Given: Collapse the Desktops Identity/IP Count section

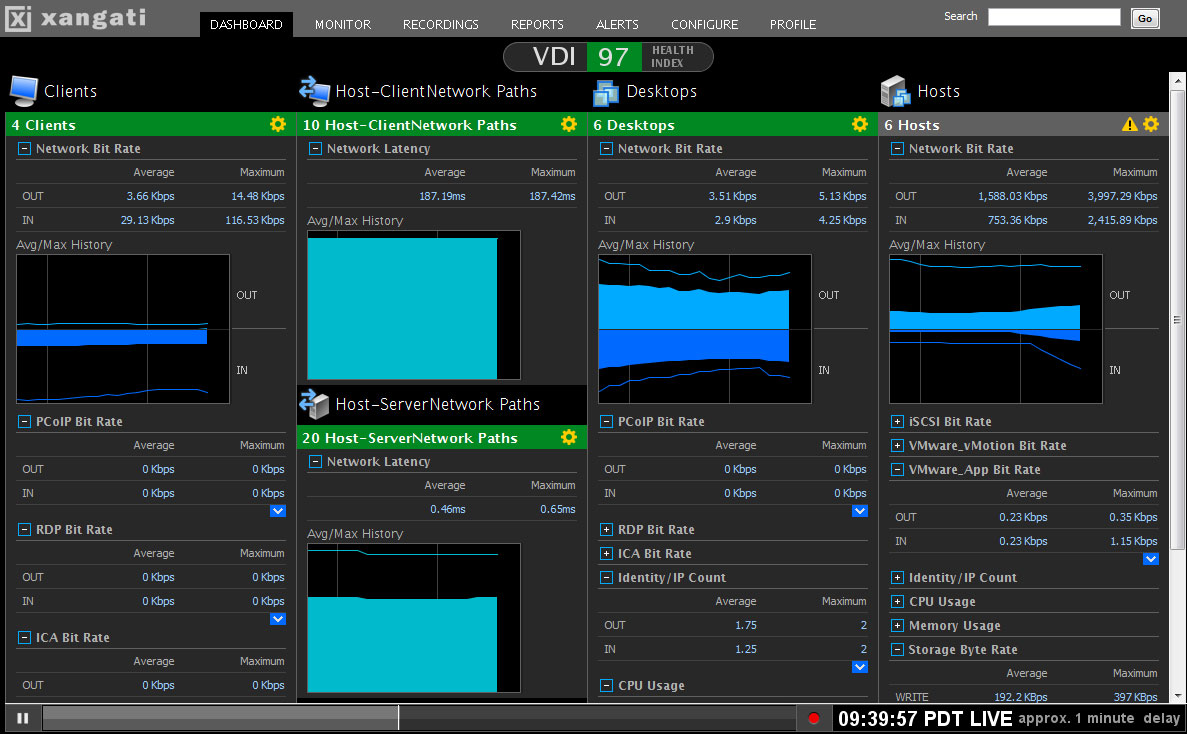Looking at the screenshot, I should click(606, 578).
